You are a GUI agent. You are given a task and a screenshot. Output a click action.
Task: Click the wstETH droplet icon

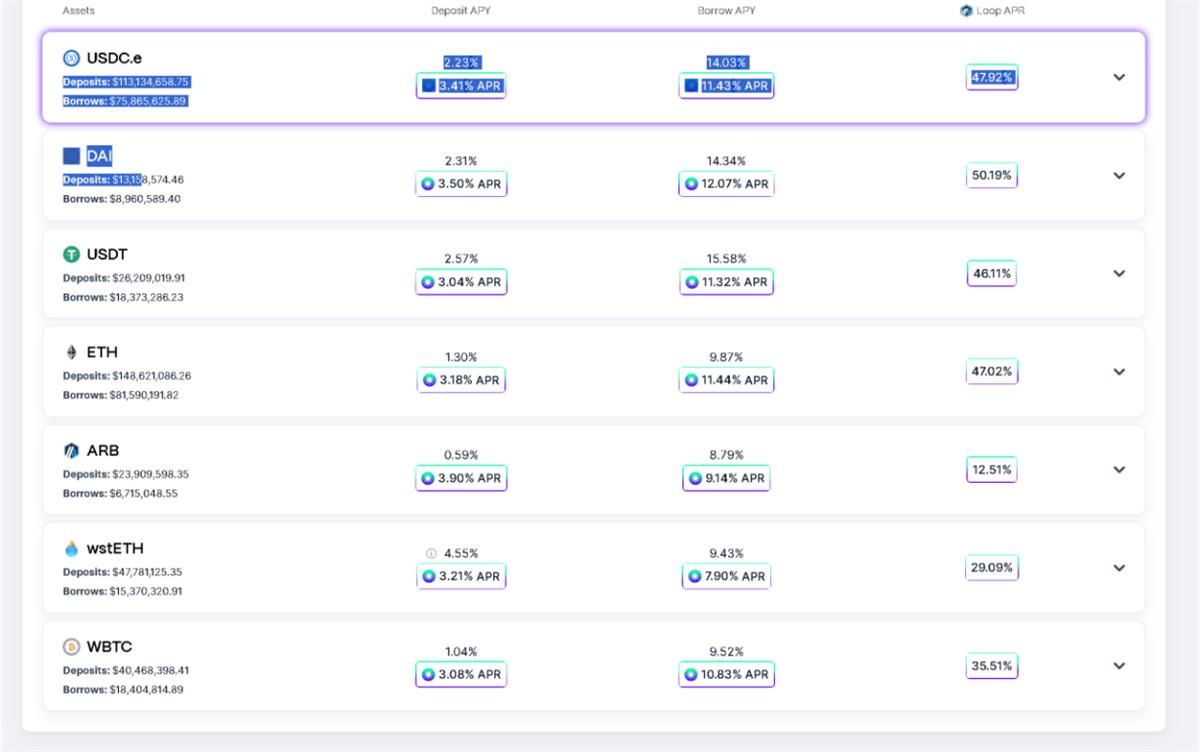tap(71, 549)
